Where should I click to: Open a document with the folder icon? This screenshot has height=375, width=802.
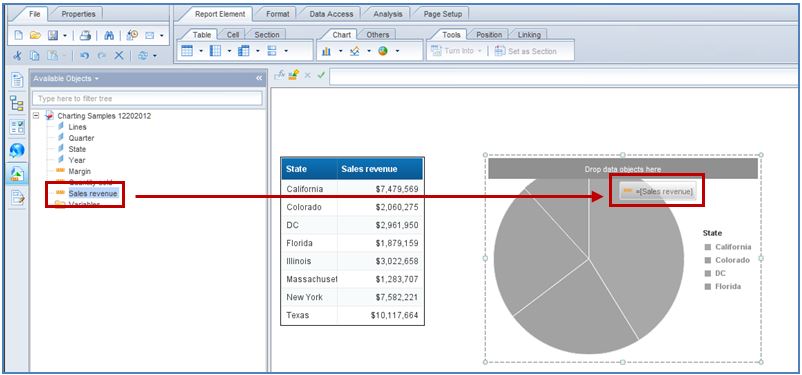35,35
